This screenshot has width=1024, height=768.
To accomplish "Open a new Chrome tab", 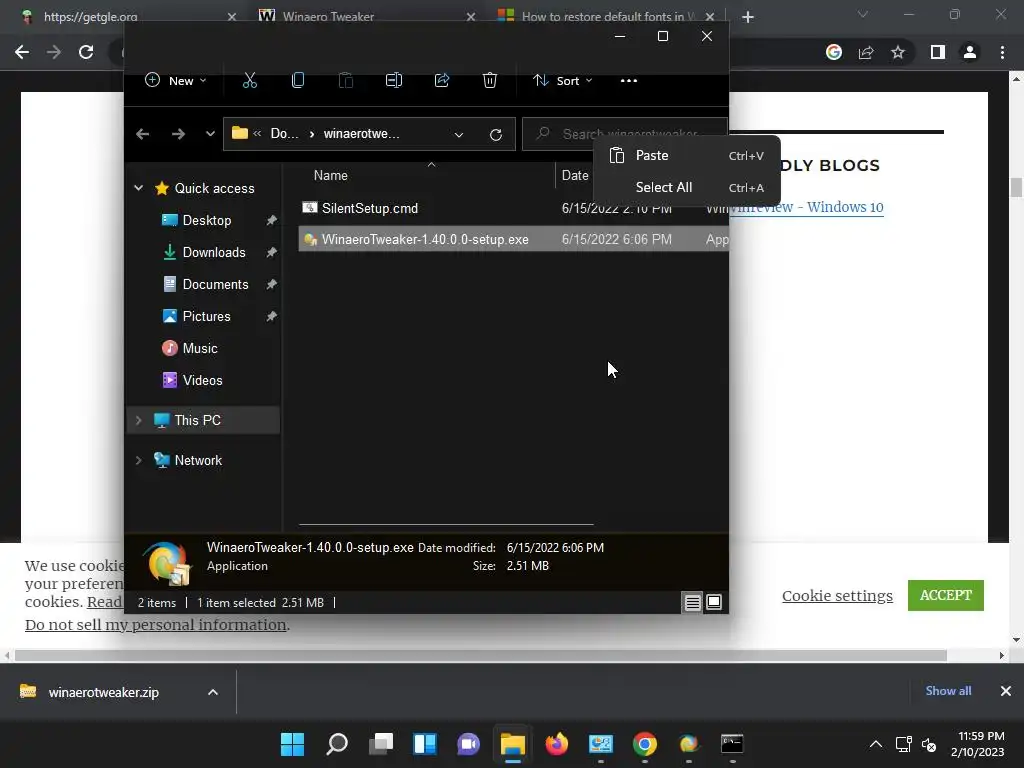I will (748, 17).
